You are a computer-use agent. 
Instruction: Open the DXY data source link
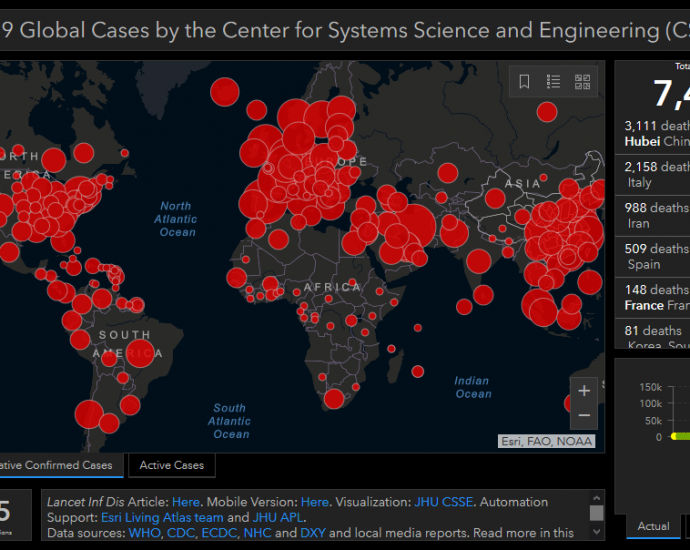[x=312, y=533]
